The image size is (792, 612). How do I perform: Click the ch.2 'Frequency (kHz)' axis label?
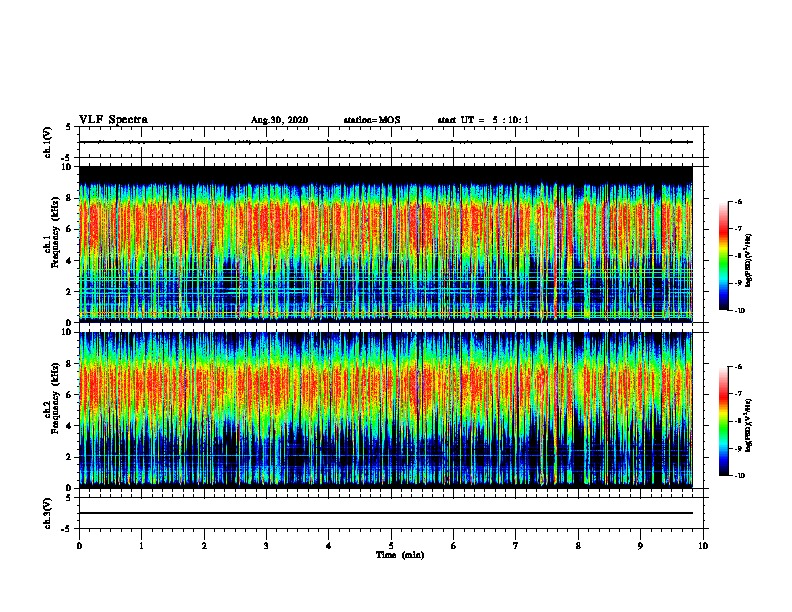point(55,398)
